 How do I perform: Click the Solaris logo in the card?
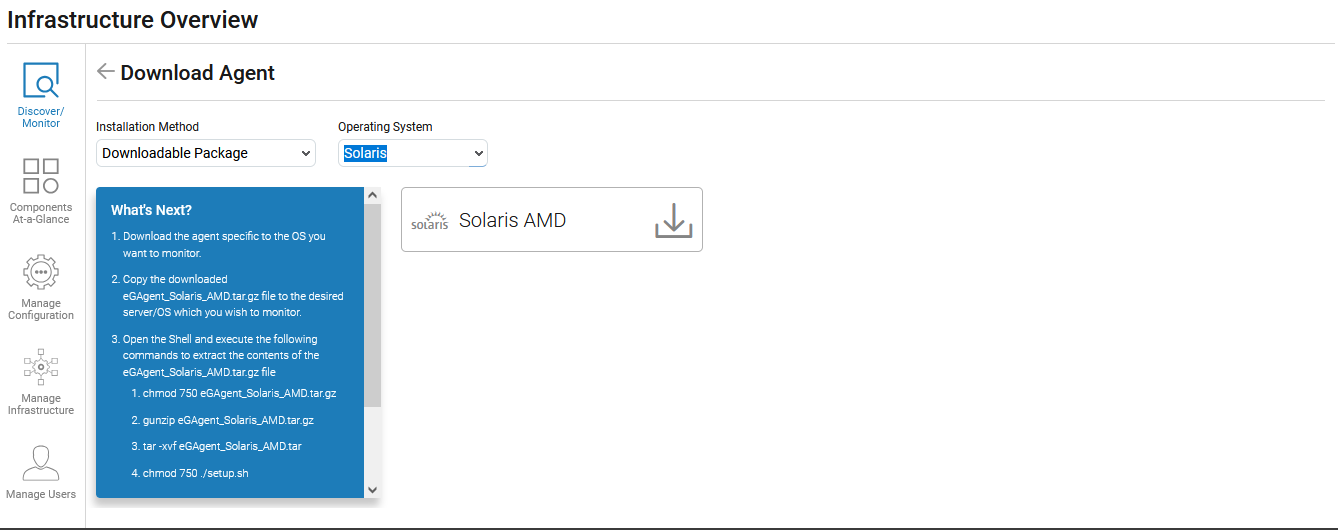429,221
